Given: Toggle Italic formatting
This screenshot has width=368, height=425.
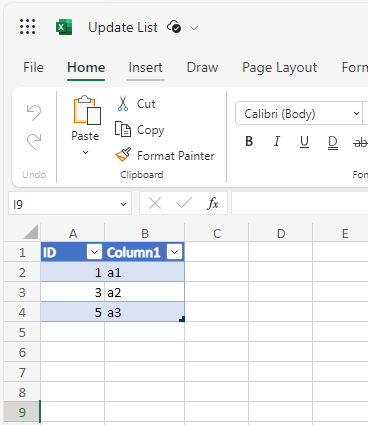Looking at the screenshot, I should coord(276,142).
